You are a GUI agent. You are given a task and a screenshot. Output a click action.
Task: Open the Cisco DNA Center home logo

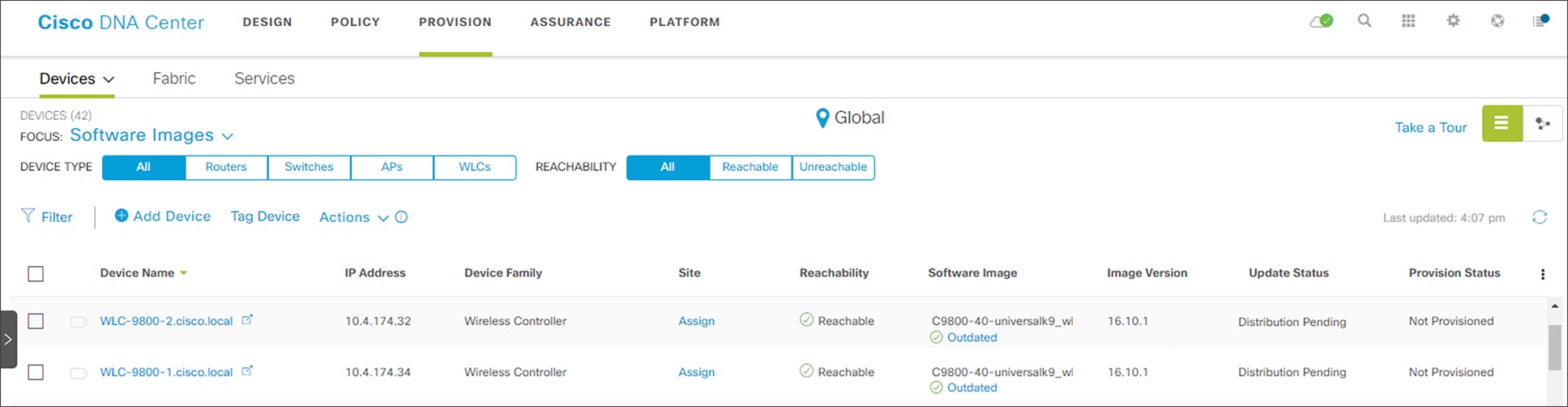pos(121,22)
